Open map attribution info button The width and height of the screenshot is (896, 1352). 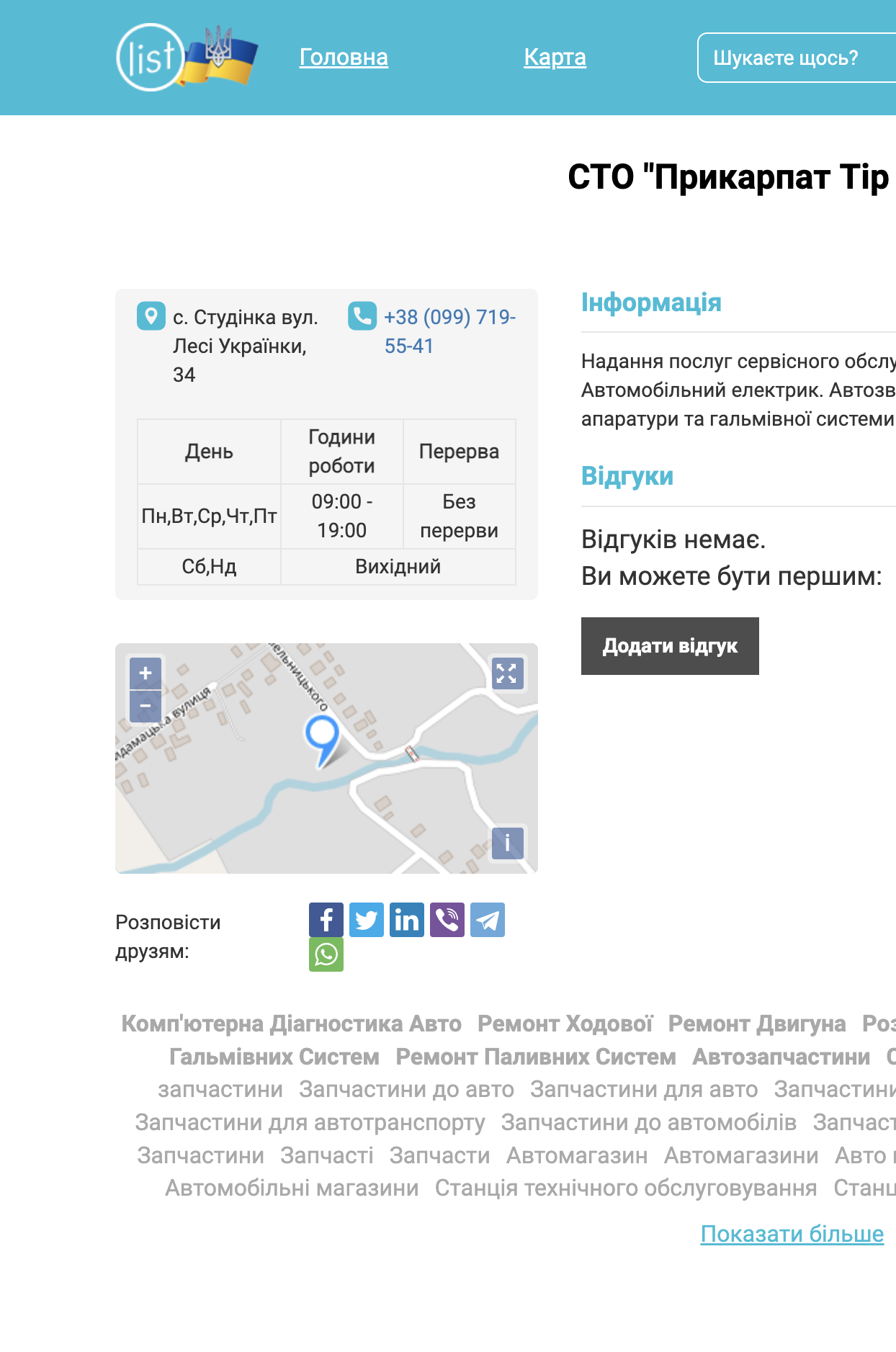tap(507, 843)
